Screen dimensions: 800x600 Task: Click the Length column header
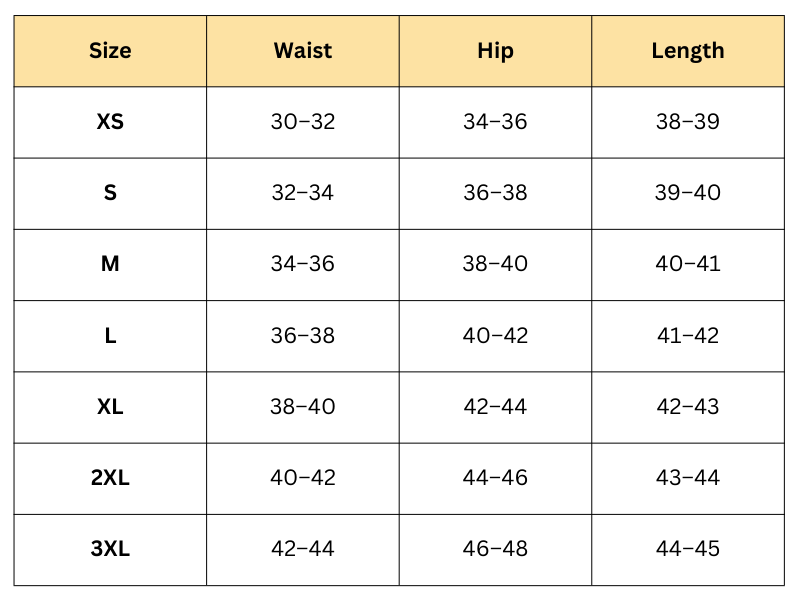point(687,51)
